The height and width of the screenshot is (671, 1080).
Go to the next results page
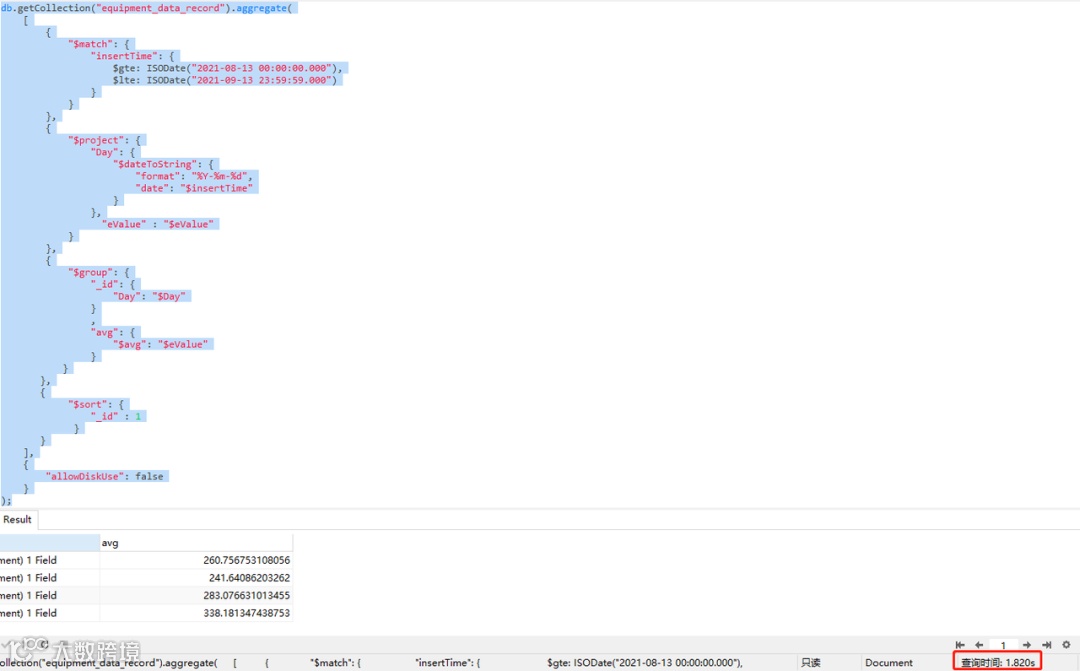click(x=1027, y=645)
